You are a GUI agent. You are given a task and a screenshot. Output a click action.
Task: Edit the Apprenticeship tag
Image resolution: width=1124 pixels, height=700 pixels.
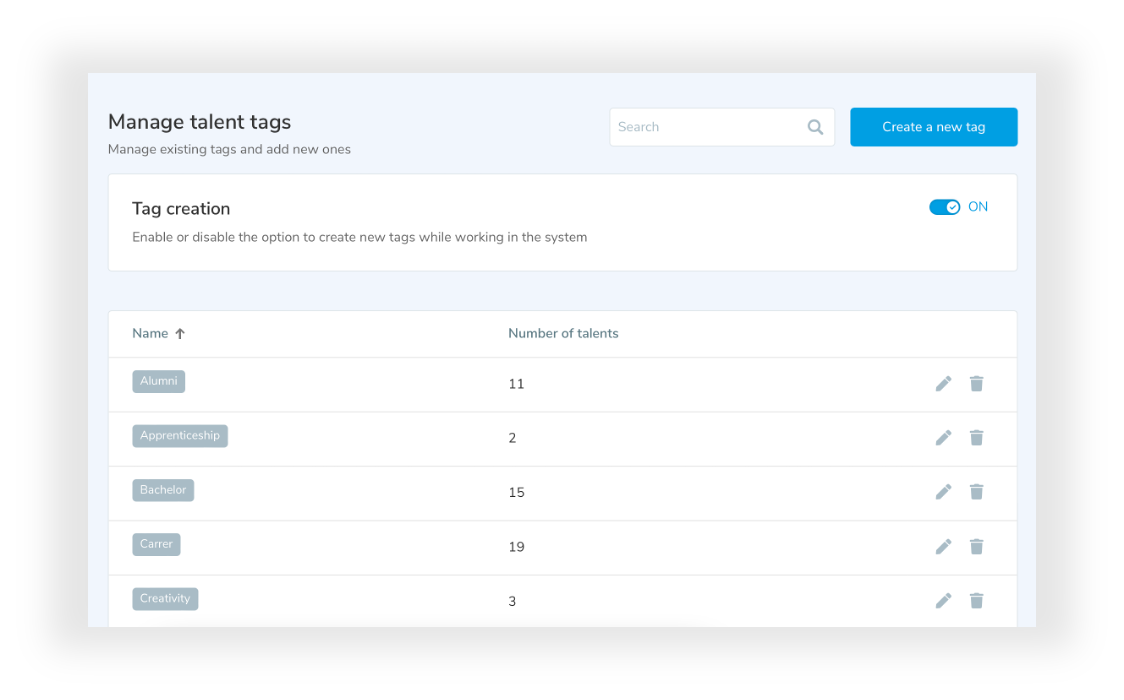943,438
